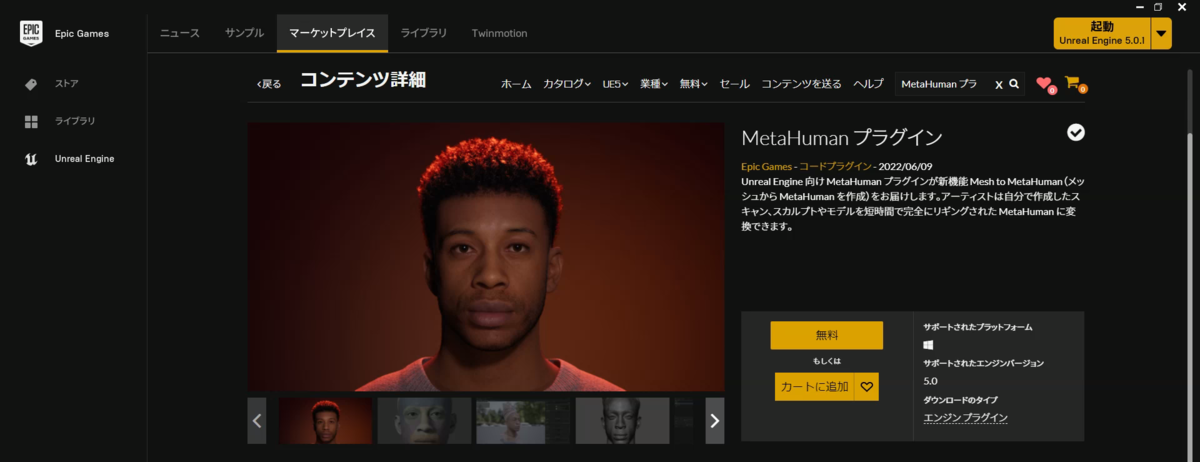This screenshot has height=462, width=1200.
Task: Switch to the top ライブラリ tab
Action: pos(425,33)
